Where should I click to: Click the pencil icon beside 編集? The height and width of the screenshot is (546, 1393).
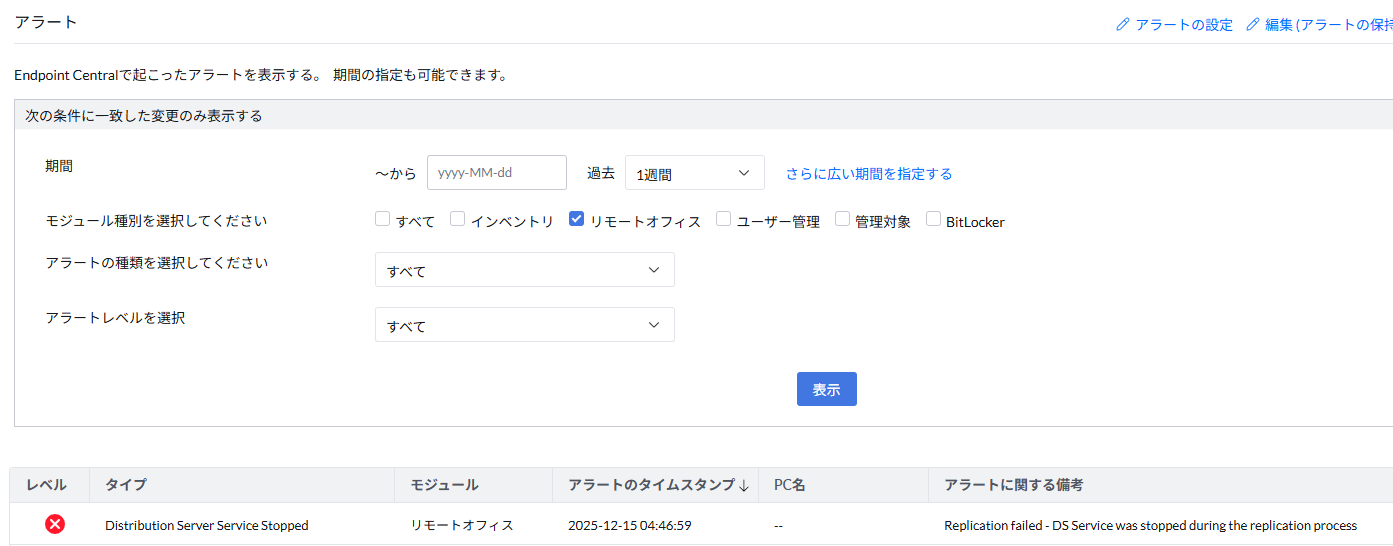point(1252,25)
